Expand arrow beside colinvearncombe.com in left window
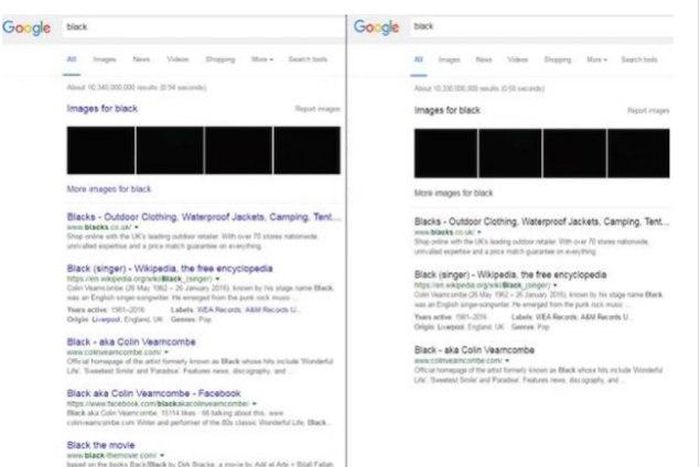 pos(166,352)
